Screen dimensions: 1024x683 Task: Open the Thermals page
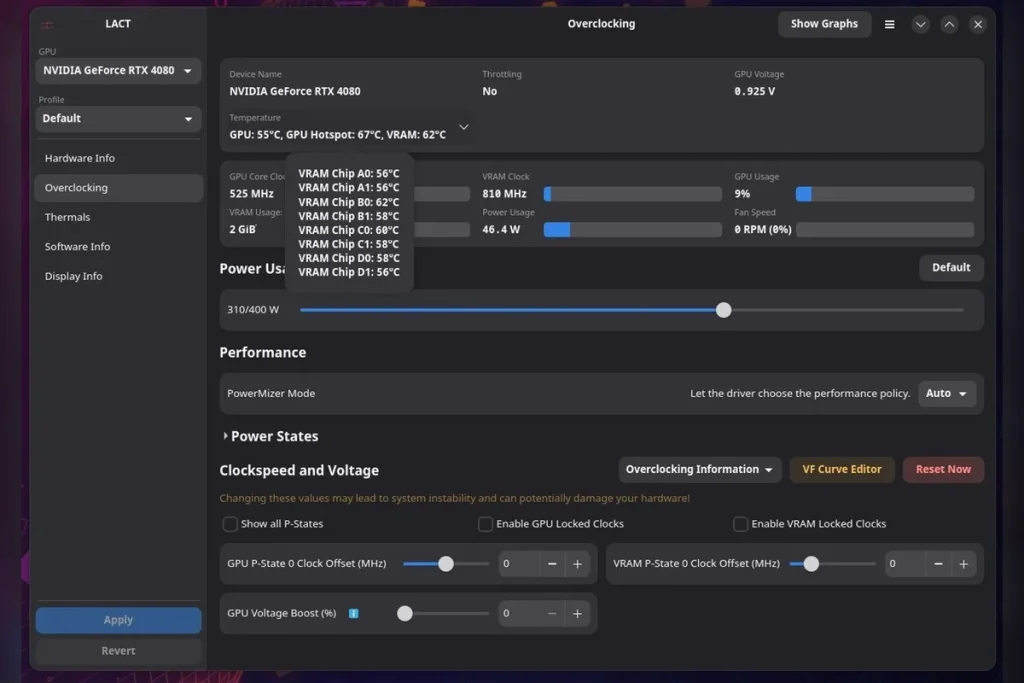(118, 217)
